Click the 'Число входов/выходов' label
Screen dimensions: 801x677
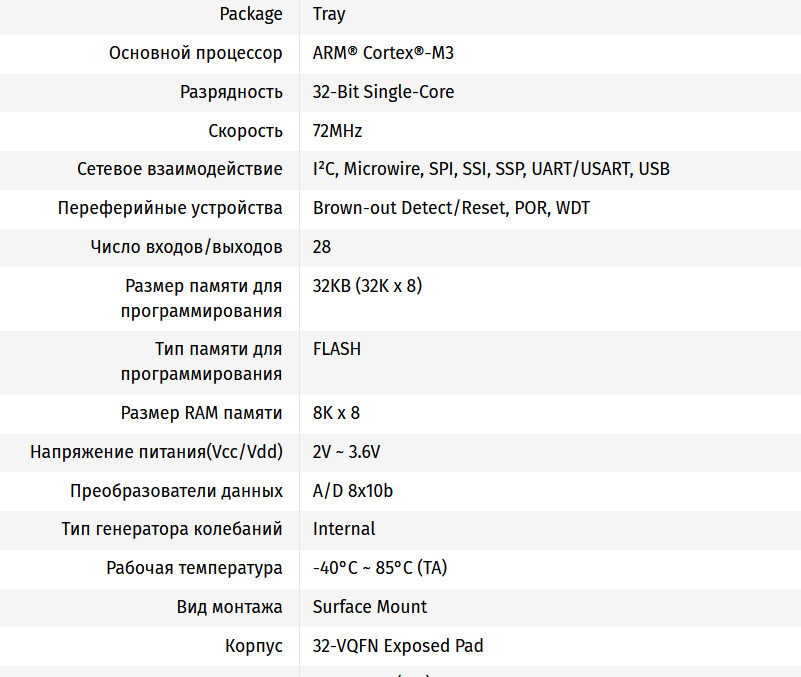click(186, 247)
